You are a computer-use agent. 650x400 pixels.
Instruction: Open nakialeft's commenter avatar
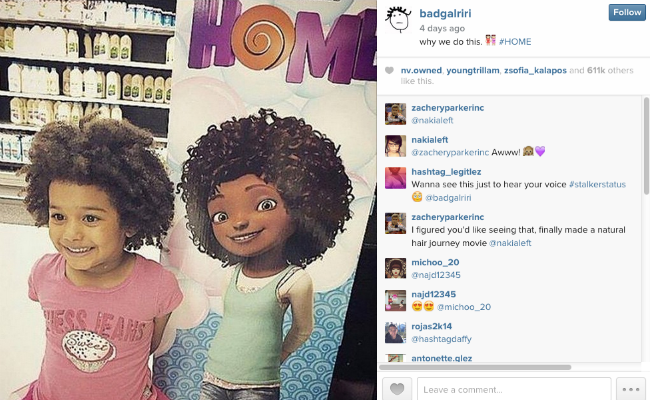(x=395, y=146)
